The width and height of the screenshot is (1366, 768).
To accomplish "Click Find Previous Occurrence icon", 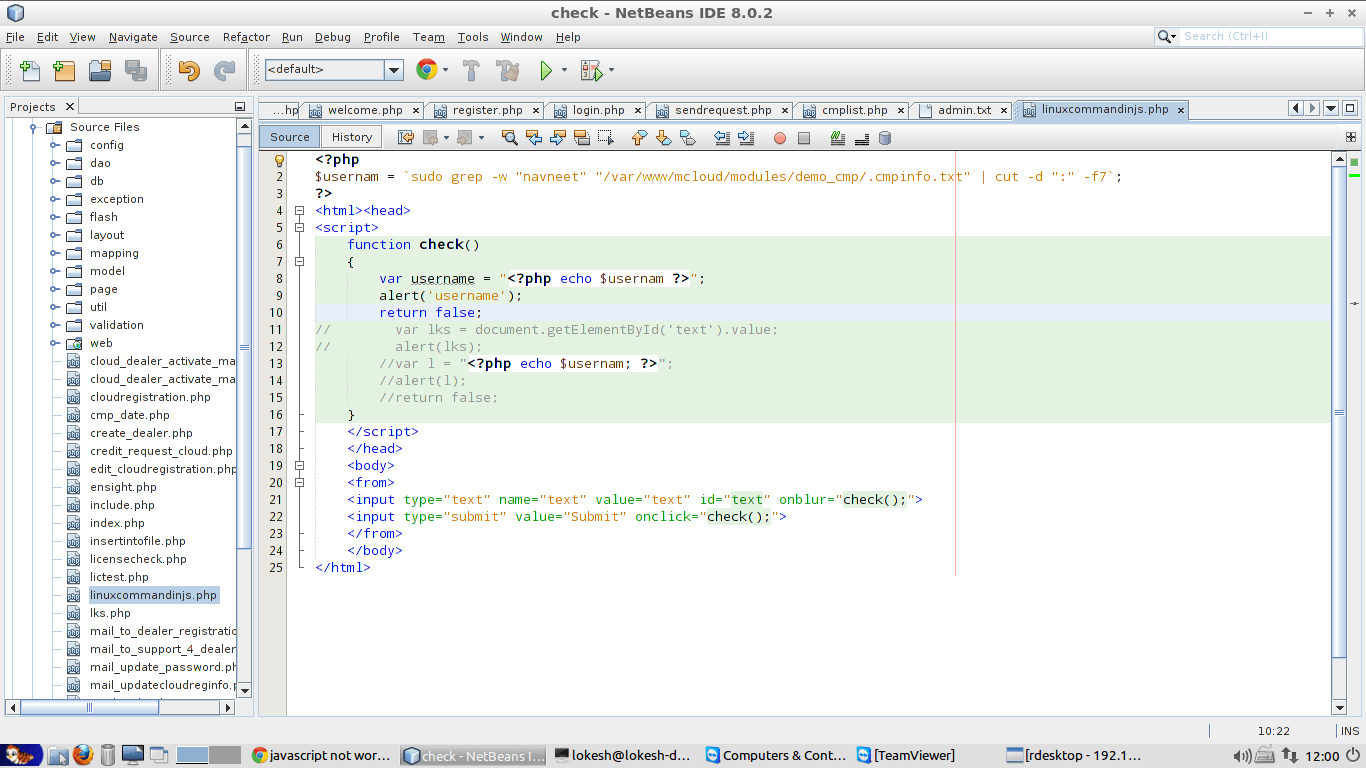I will pyautogui.click(x=534, y=138).
